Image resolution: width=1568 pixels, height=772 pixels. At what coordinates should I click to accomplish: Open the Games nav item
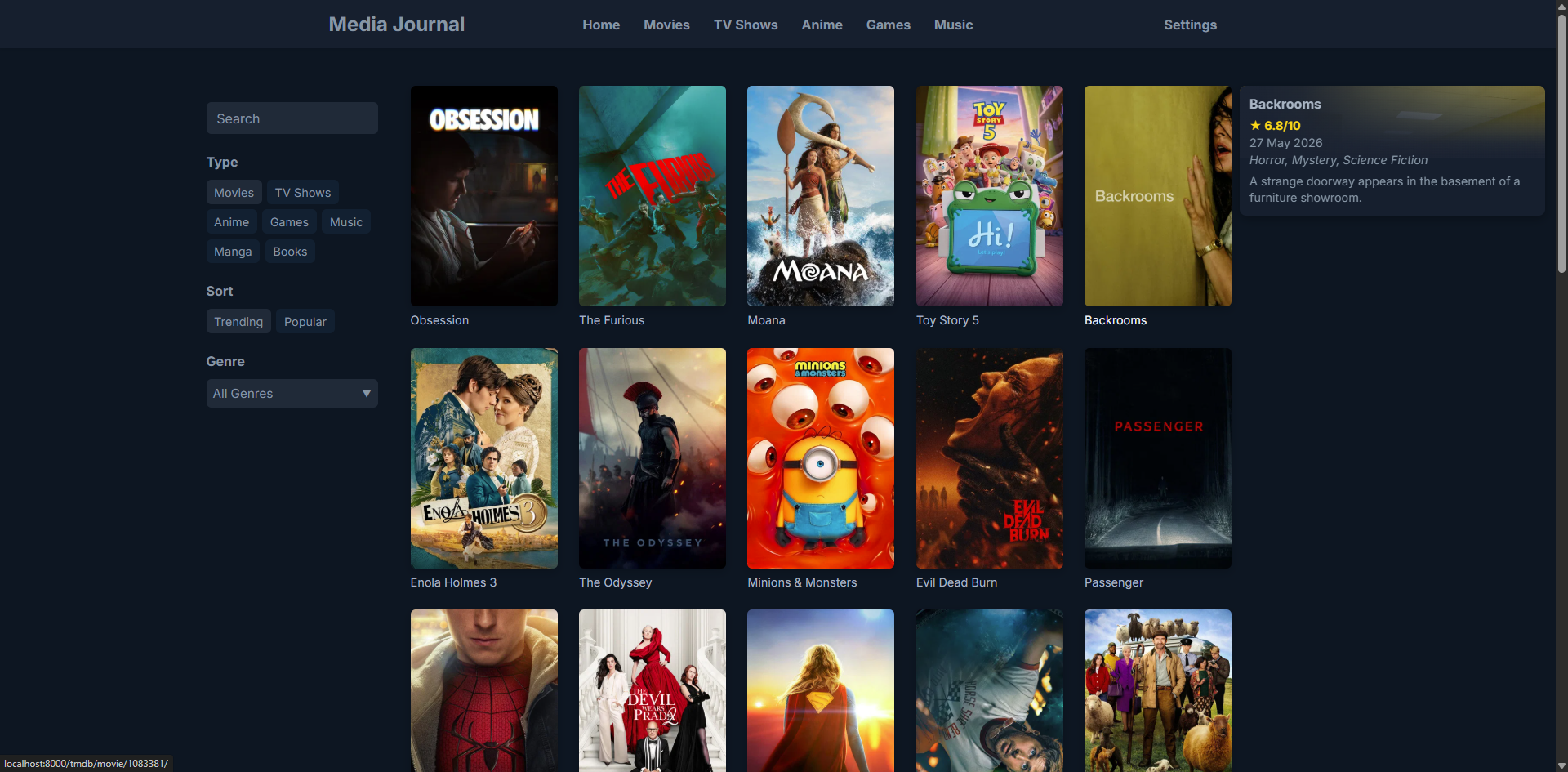point(888,25)
